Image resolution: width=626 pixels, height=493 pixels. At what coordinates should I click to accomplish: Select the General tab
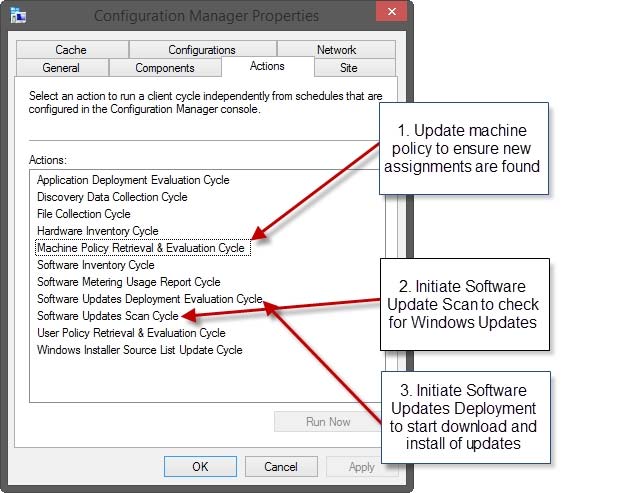[62, 67]
